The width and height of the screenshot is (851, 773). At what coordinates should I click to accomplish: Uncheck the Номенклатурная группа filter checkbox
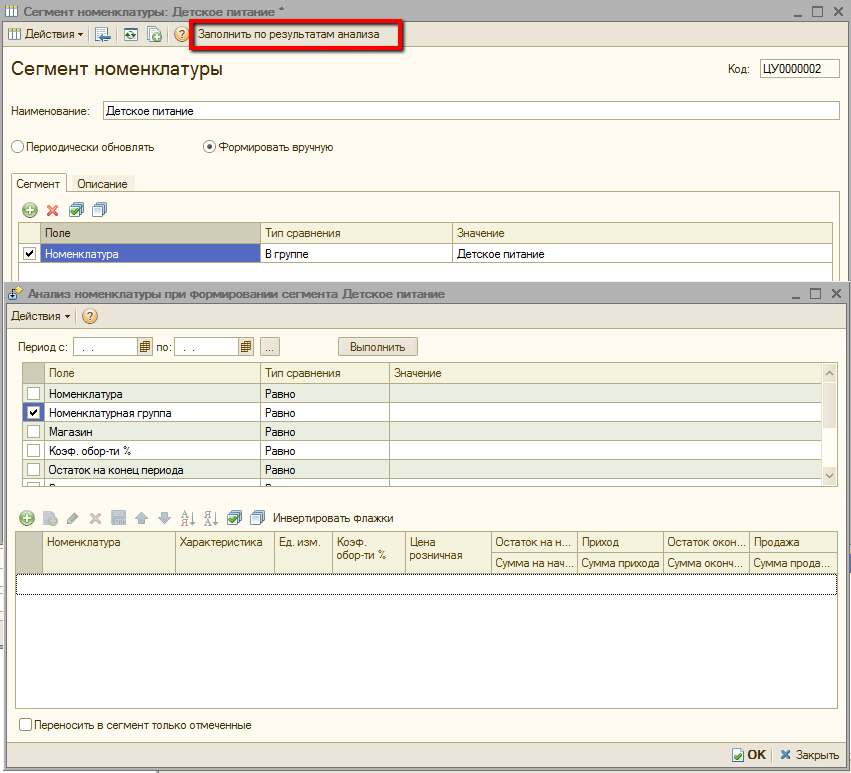click(x=33, y=412)
